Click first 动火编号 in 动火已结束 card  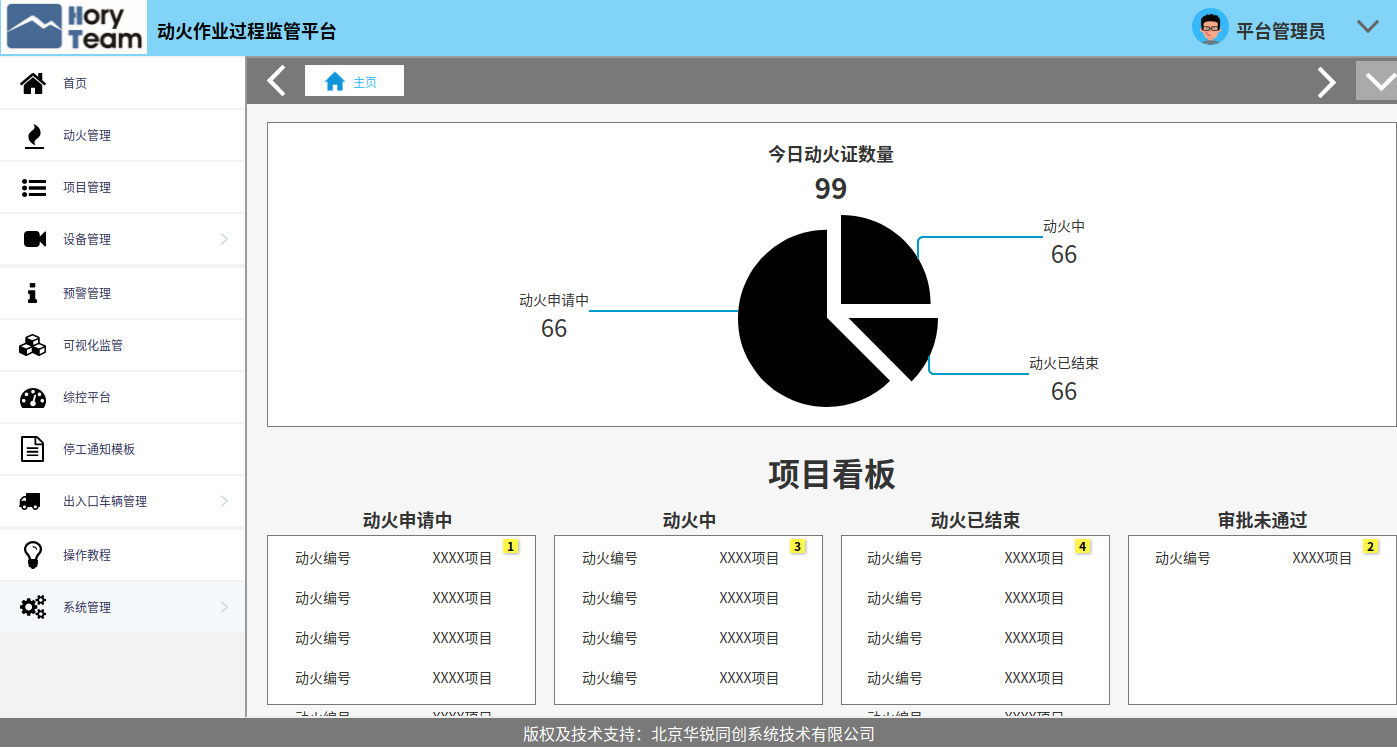(x=895, y=559)
